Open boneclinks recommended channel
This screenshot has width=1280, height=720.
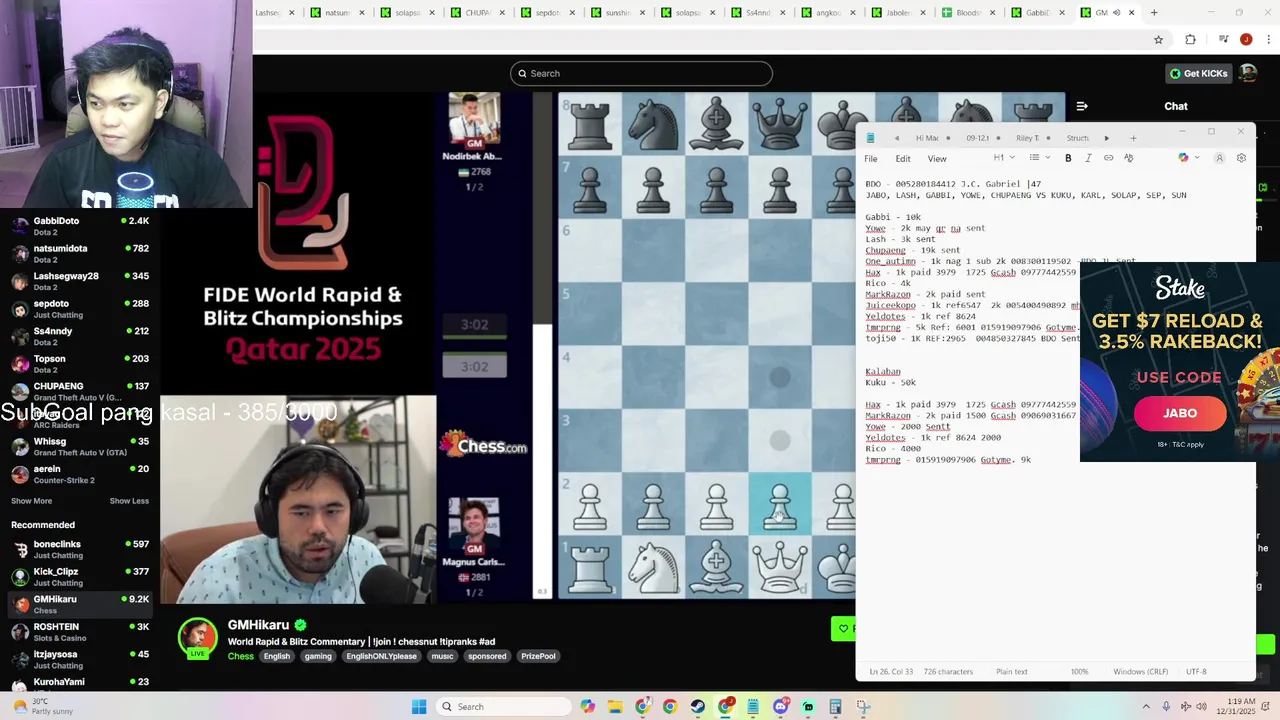point(80,549)
